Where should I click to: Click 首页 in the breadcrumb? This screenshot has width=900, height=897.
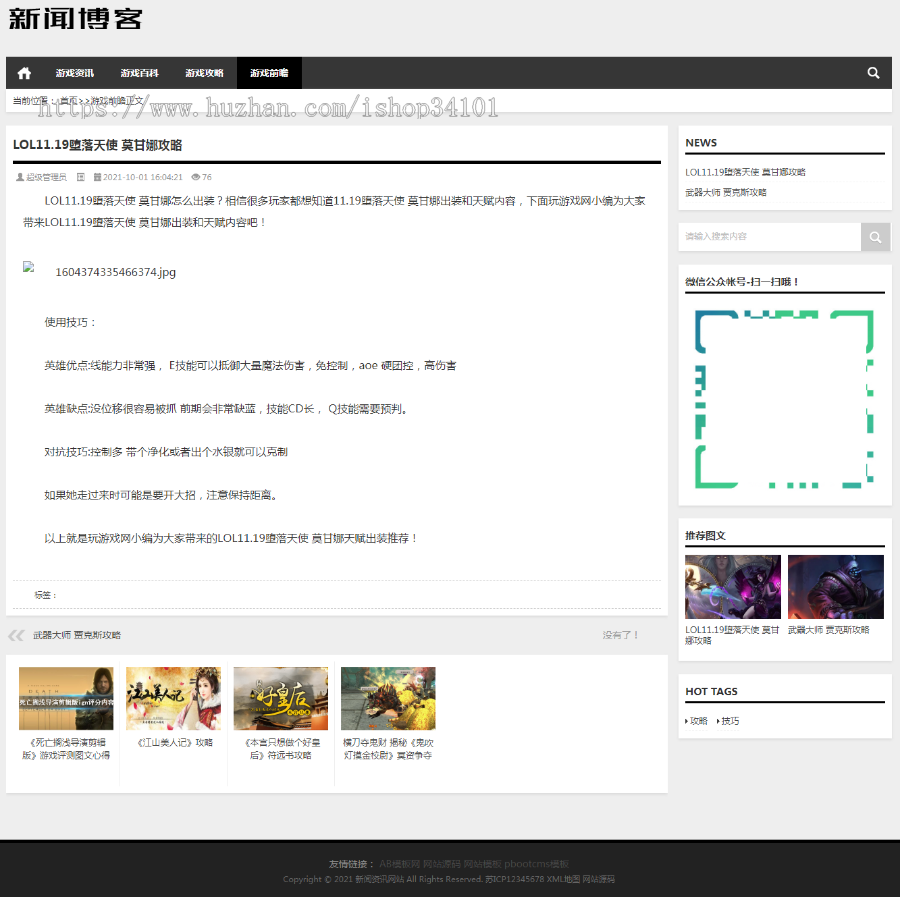pos(69,100)
